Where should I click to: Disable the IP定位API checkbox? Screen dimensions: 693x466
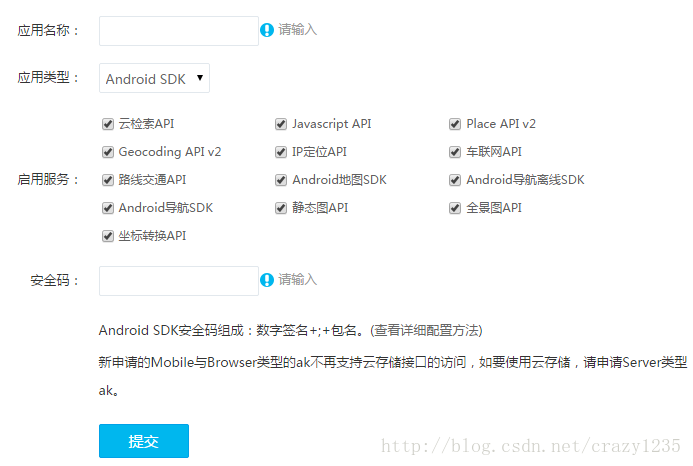pyautogui.click(x=281, y=152)
